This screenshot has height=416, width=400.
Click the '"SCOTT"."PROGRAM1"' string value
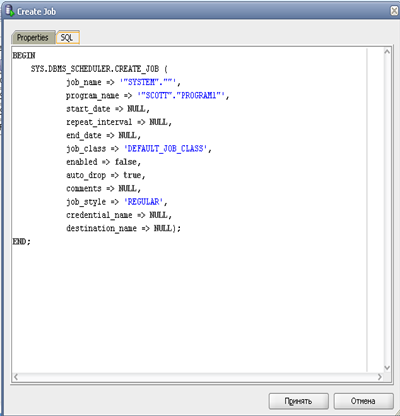(x=181, y=96)
